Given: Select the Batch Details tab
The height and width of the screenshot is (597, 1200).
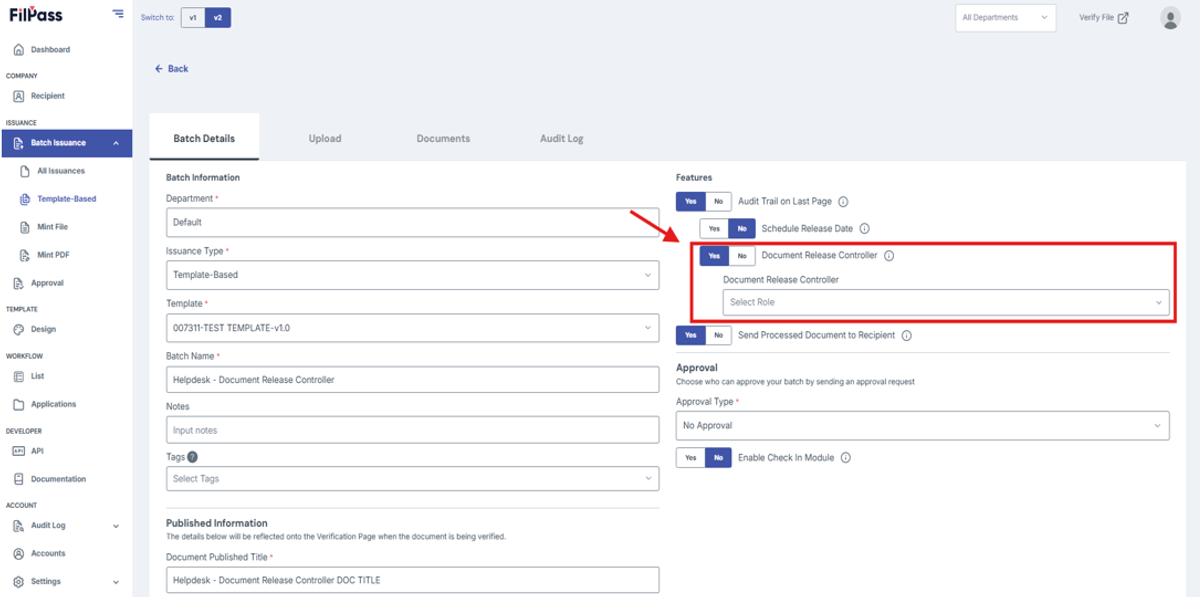Looking at the screenshot, I should [204, 138].
